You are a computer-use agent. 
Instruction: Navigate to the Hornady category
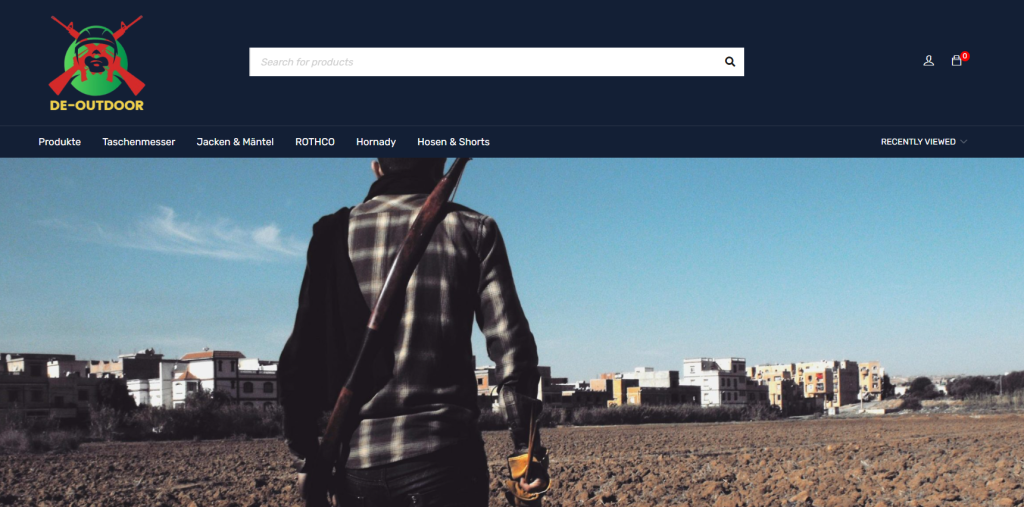tap(376, 142)
